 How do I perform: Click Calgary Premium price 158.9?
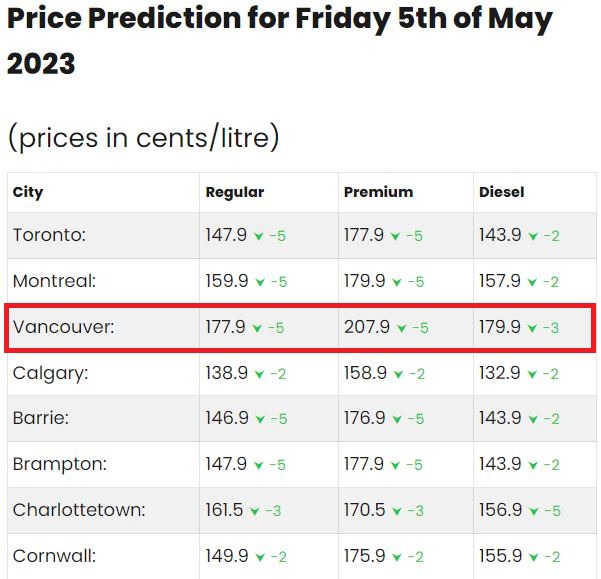(x=365, y=373)
